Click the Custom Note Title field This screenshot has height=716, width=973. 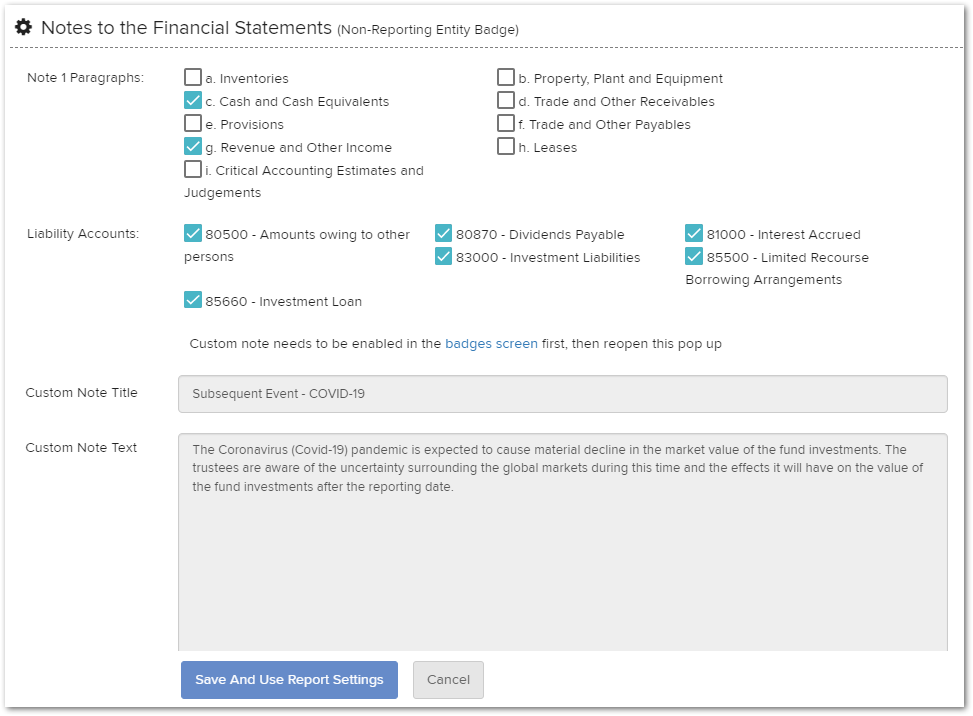click(563, 394)
